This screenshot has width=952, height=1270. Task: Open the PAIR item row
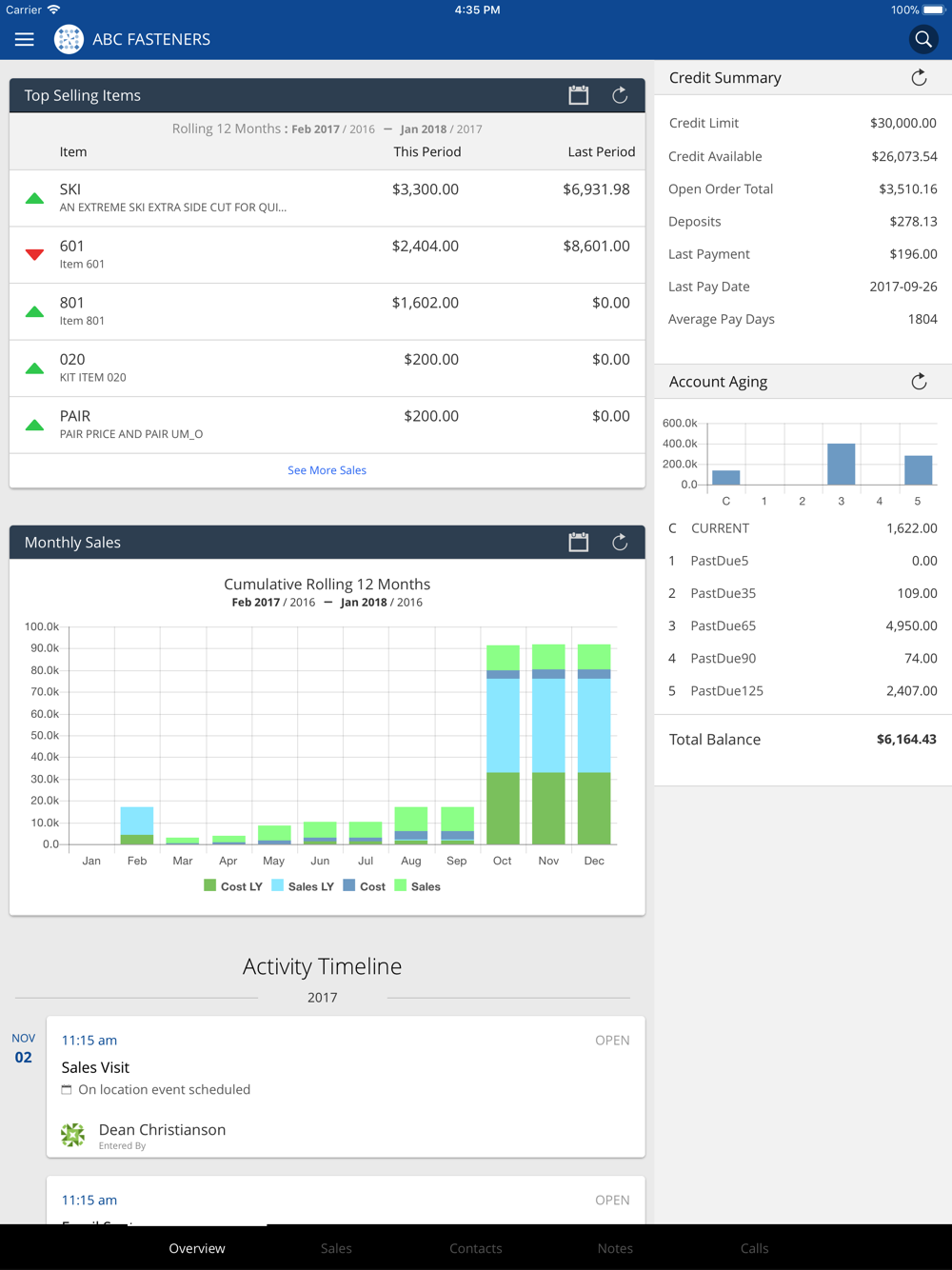coord(327,425)
